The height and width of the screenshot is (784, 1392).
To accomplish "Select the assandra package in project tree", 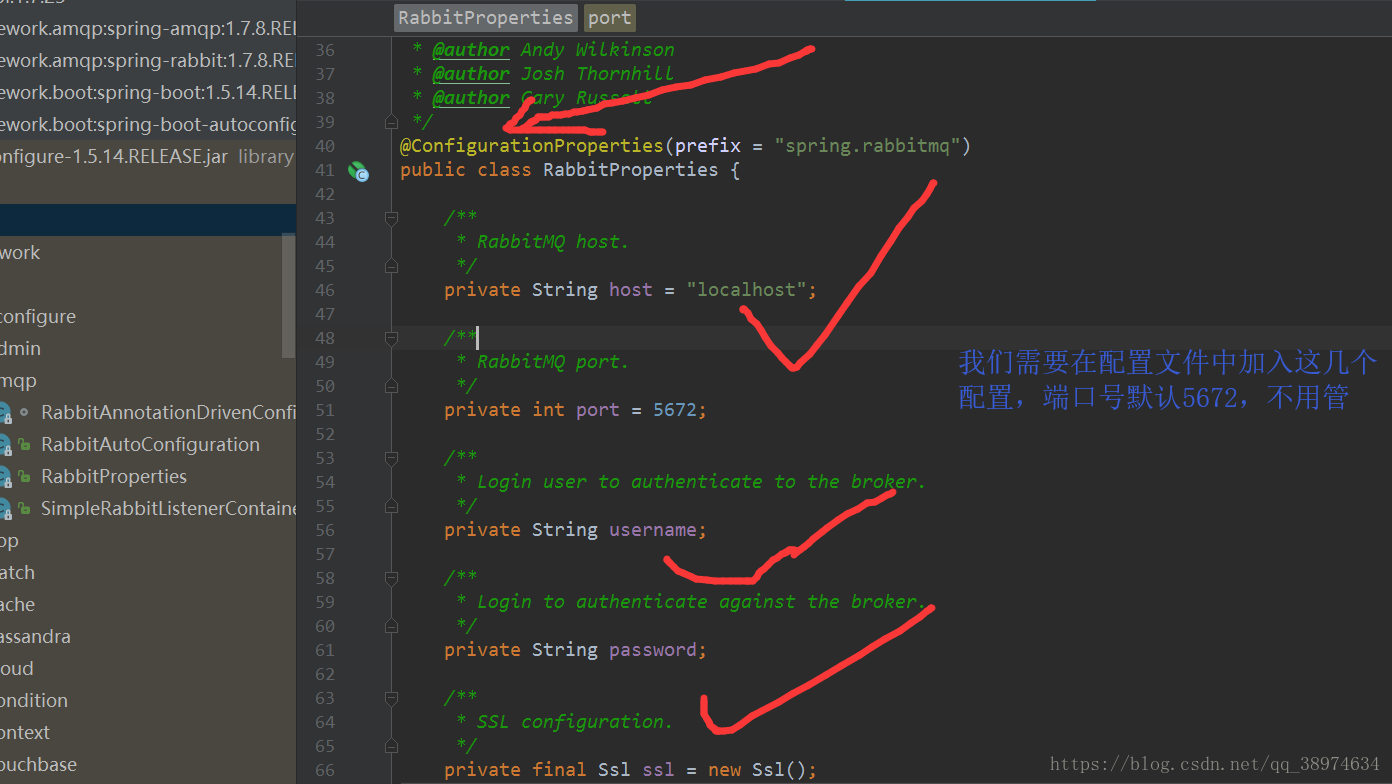I will tap(36, 637).
